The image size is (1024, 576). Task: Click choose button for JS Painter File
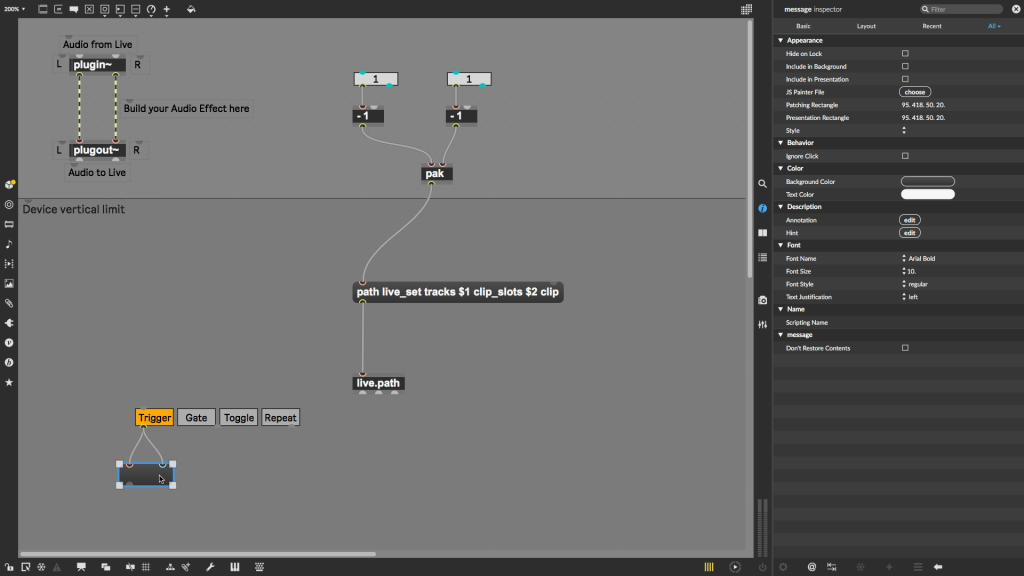point(915,92)
